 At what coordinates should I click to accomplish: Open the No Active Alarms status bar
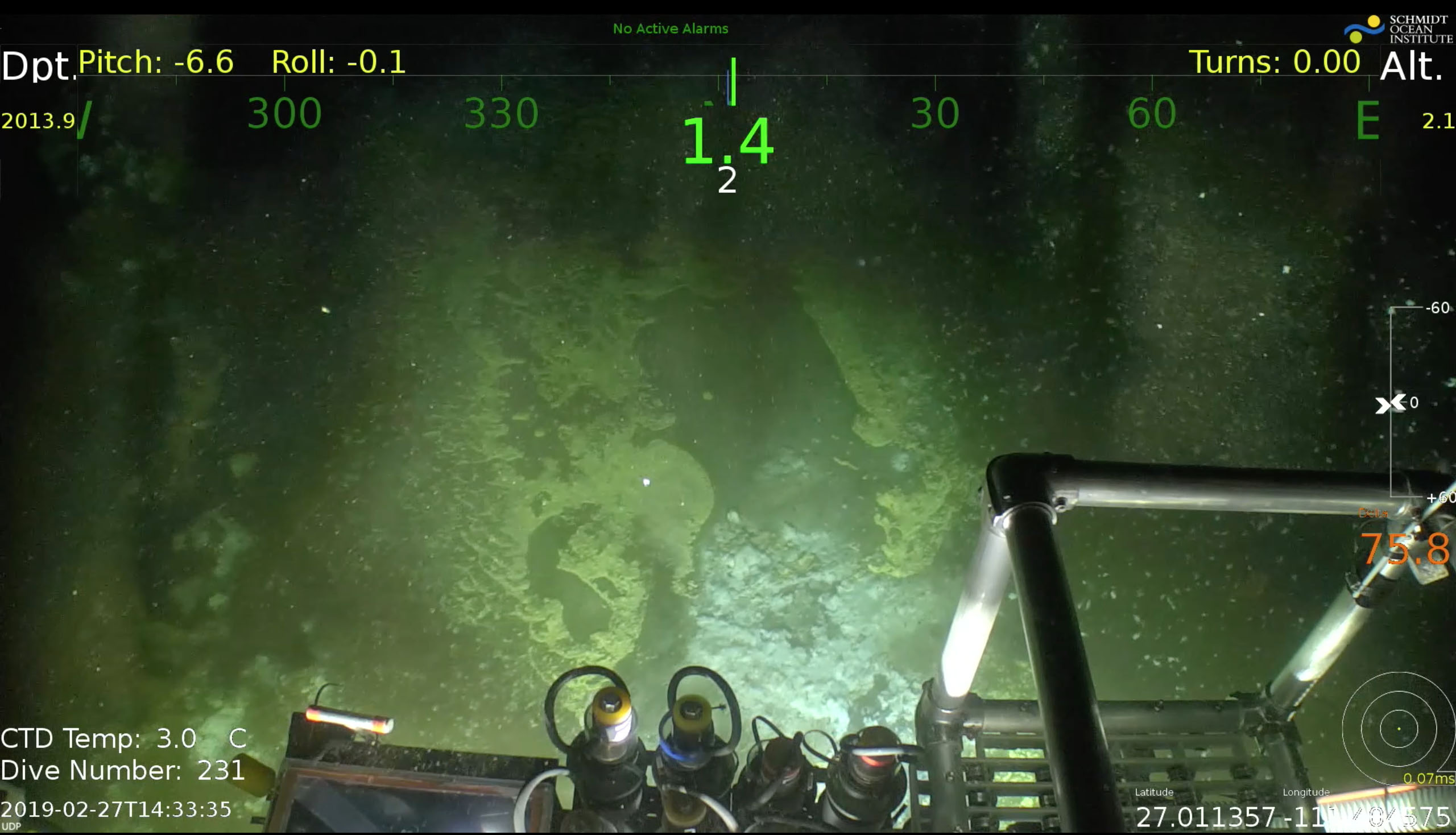point(670,28)
